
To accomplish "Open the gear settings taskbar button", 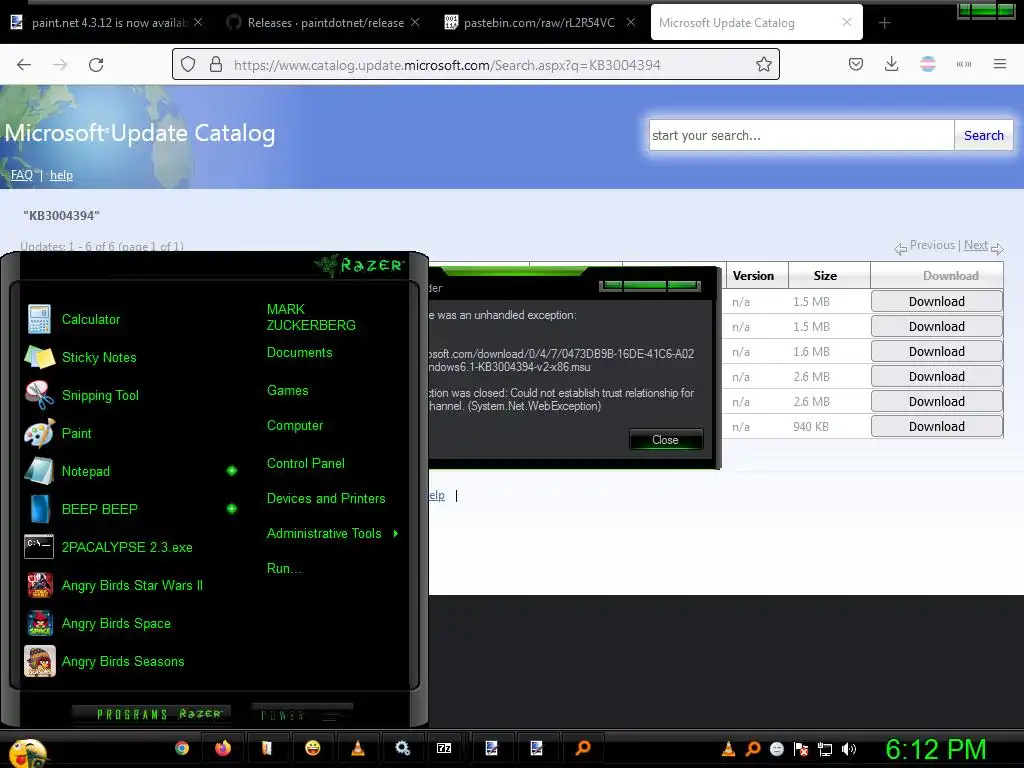I will coord(402,748).
